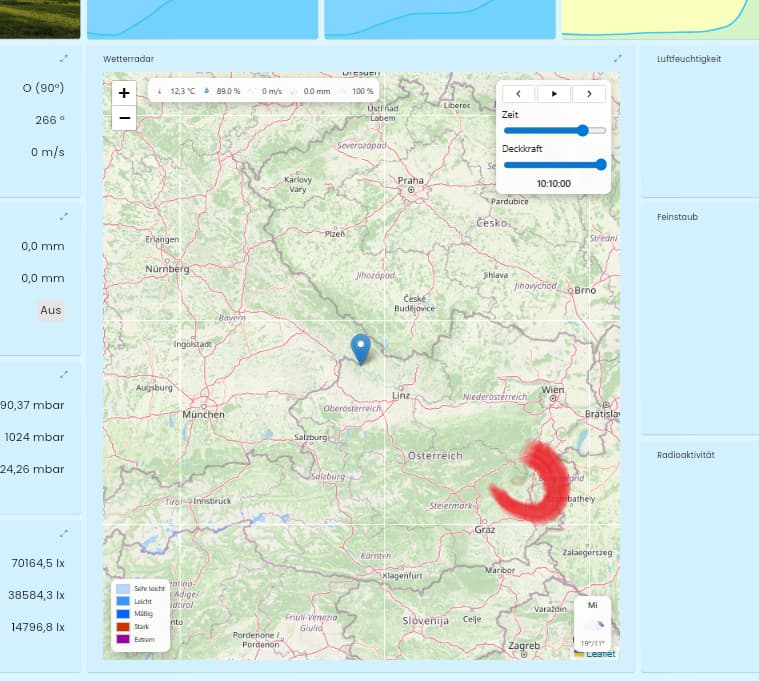This screenshot has width=759, height=681.
Task: Zoom out on the weather radar map
Action: click(124, 118)
